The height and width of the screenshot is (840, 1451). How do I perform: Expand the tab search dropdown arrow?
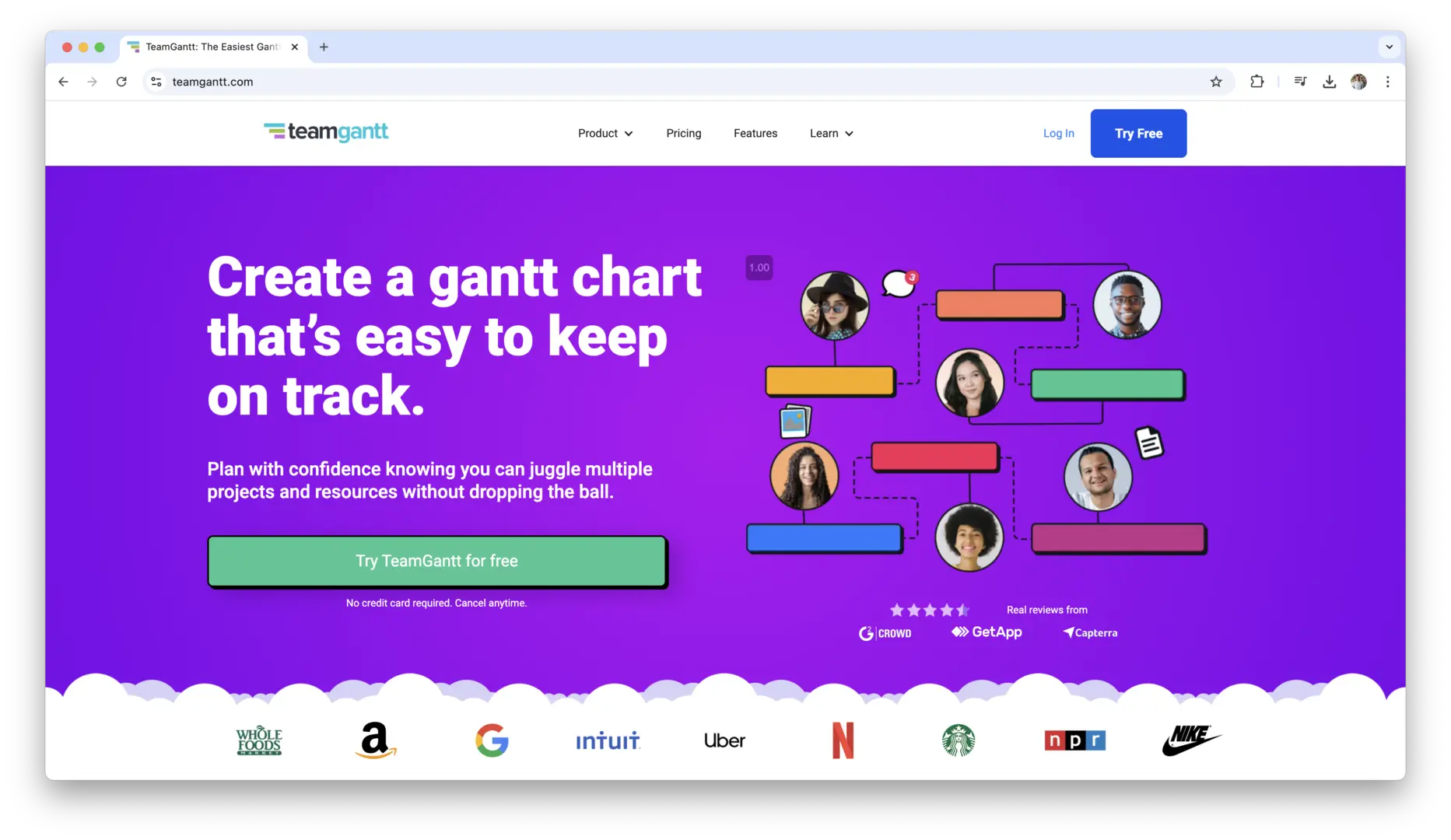tap(1389, 47)
